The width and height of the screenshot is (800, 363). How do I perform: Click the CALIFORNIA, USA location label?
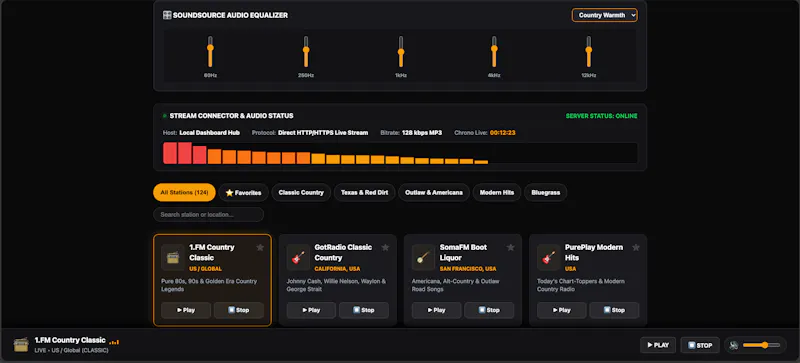coord(337,269)
